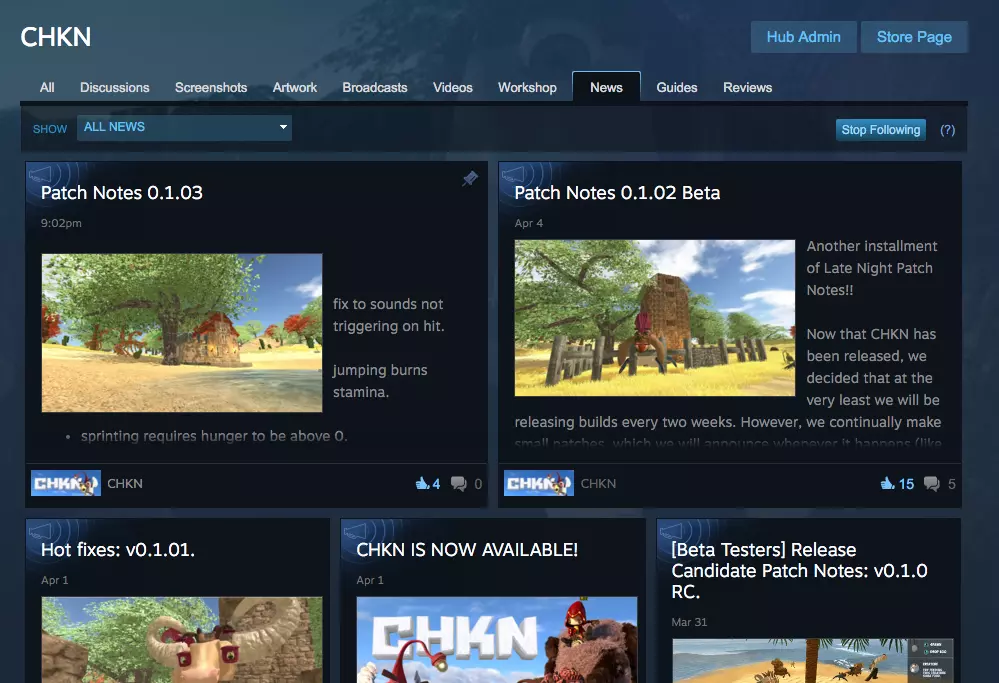The width and height of the screenshot is (999, 683).
Task: Open the ALL NEWS show filter dropdown
Action: pos(184,127)
